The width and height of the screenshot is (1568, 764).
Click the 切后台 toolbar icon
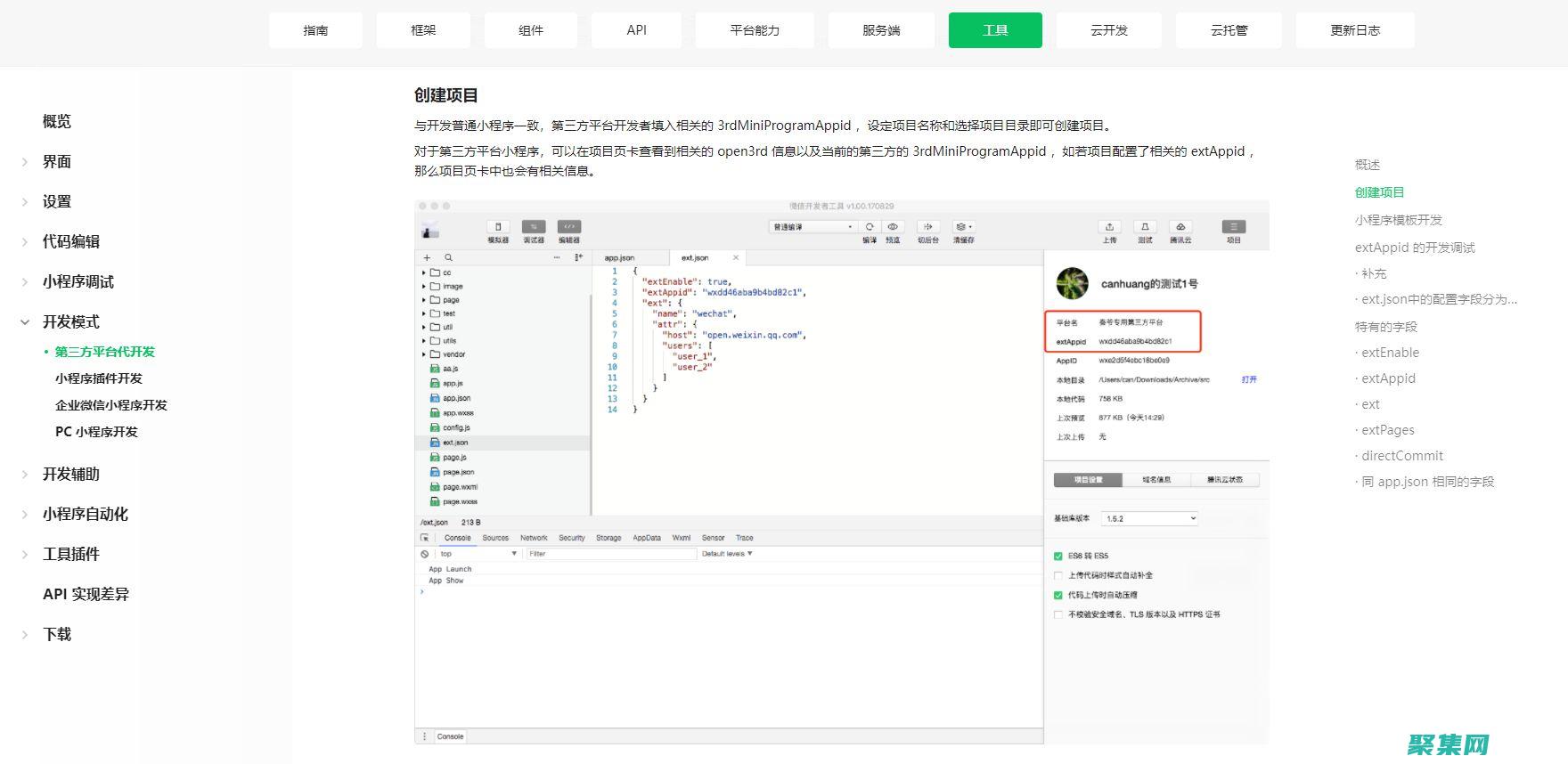pyautogui.click(x=928, y=226)
